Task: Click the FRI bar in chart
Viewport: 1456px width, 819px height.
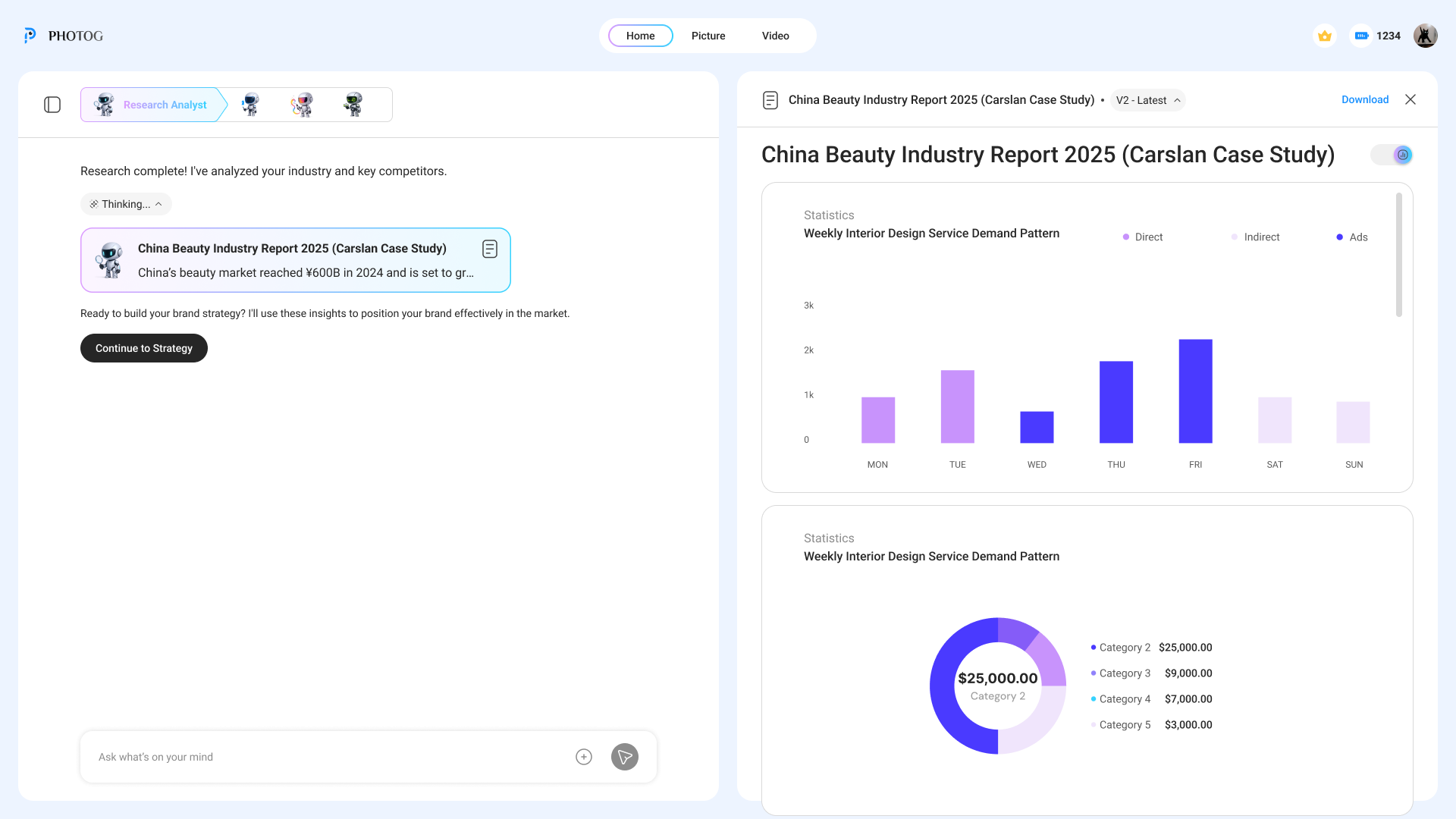Action: click(1196, 391)
